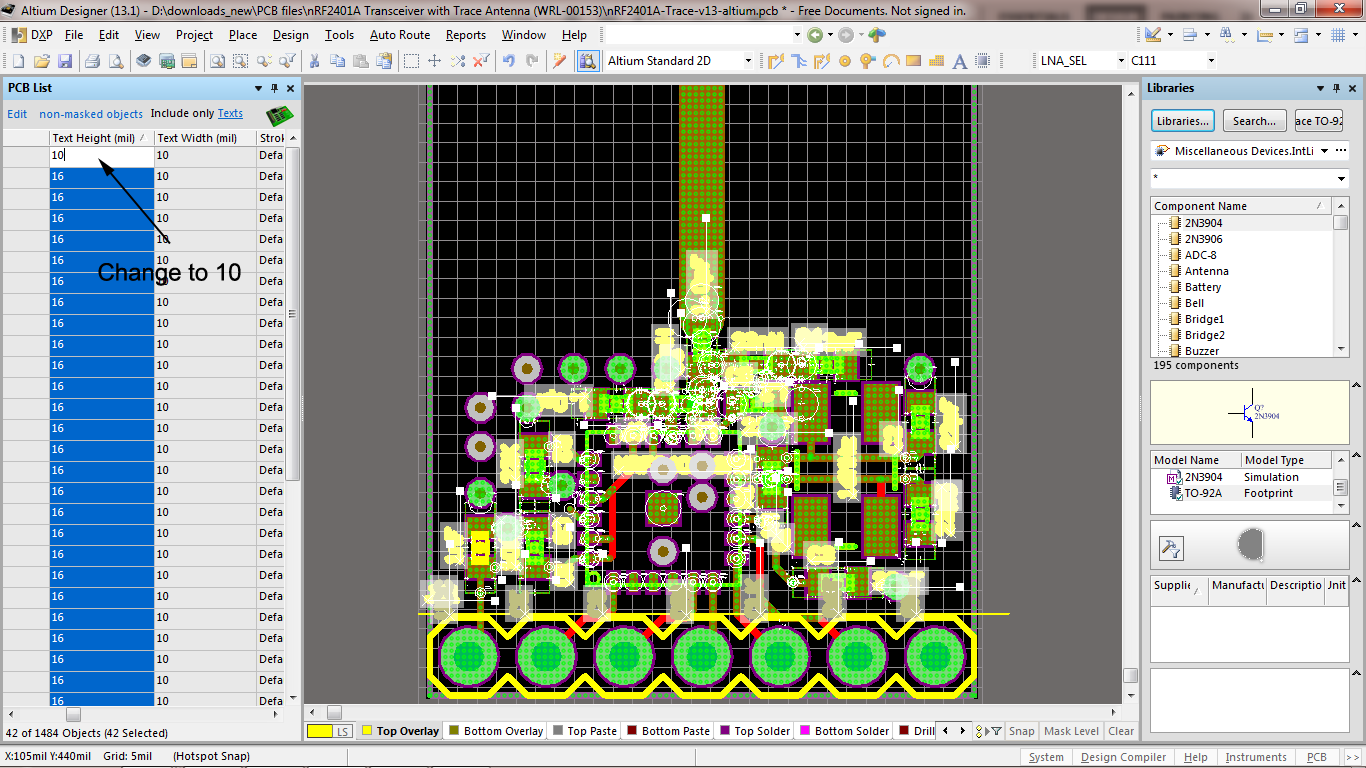
Task: Place a pad using the pad icon
Action: tap(844, 61)
